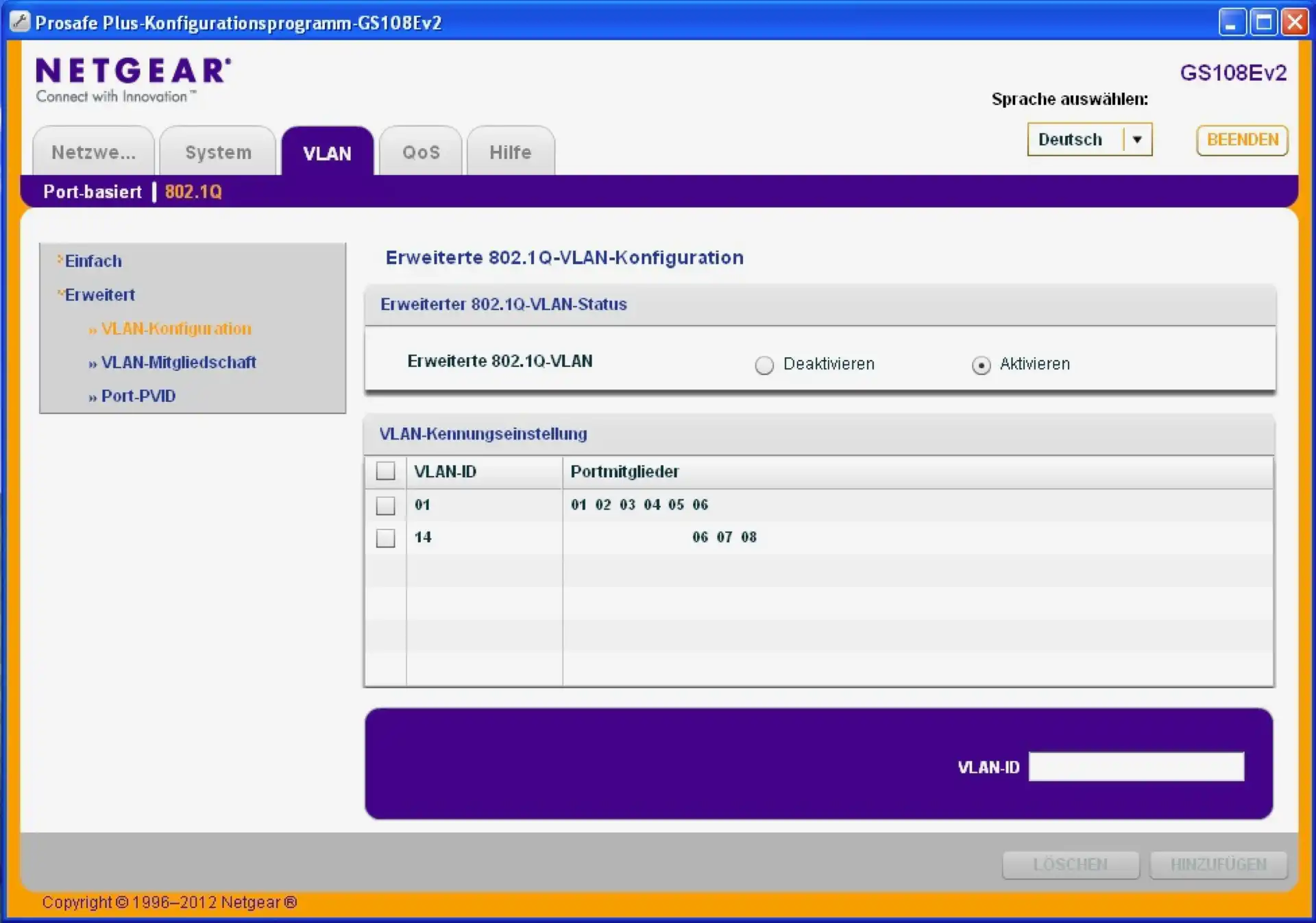Switch to Port-basiert VLAN mode

pyautogui.click(x=93, y=191)
